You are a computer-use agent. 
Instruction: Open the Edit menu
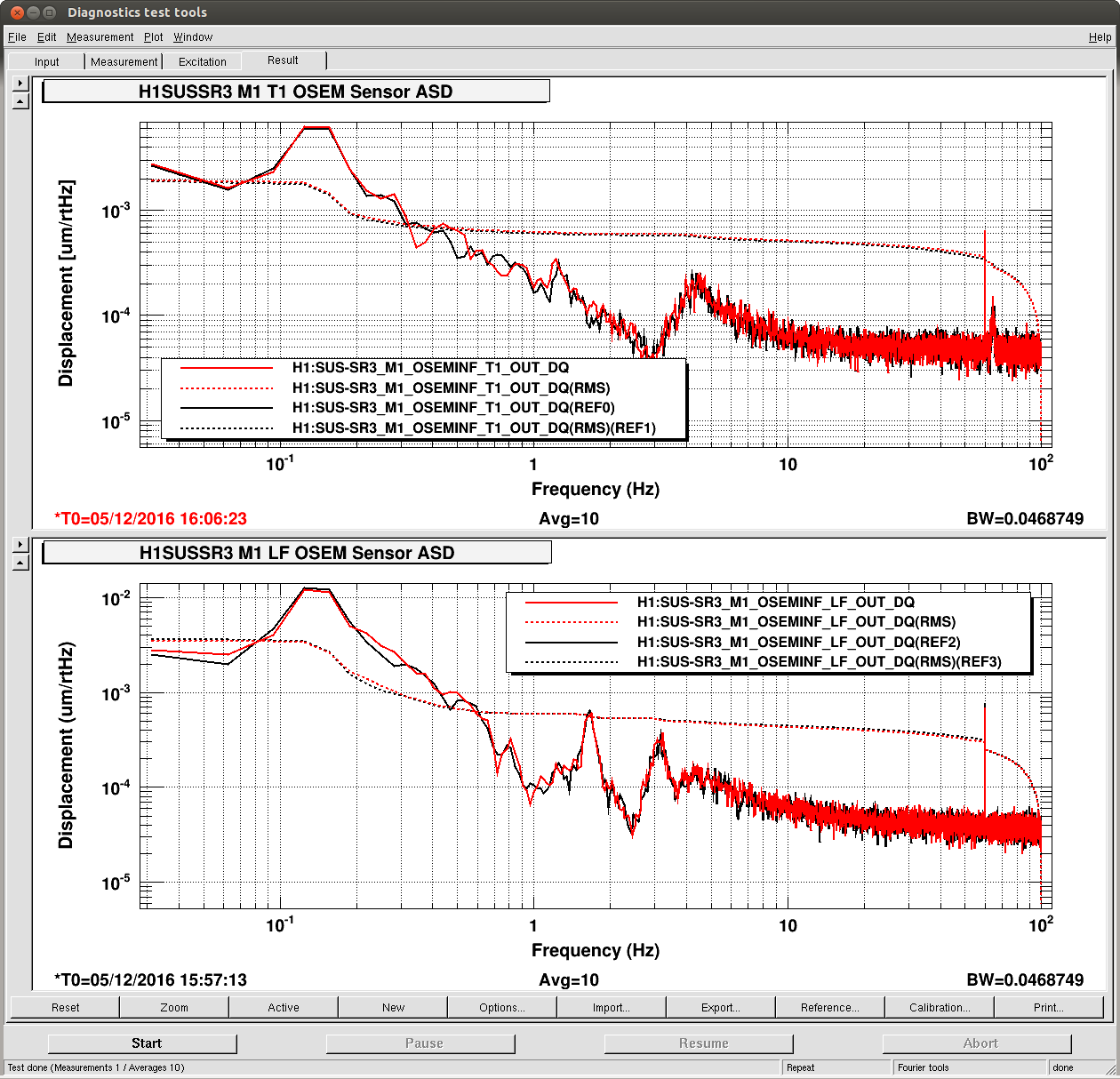pos(46,37)
